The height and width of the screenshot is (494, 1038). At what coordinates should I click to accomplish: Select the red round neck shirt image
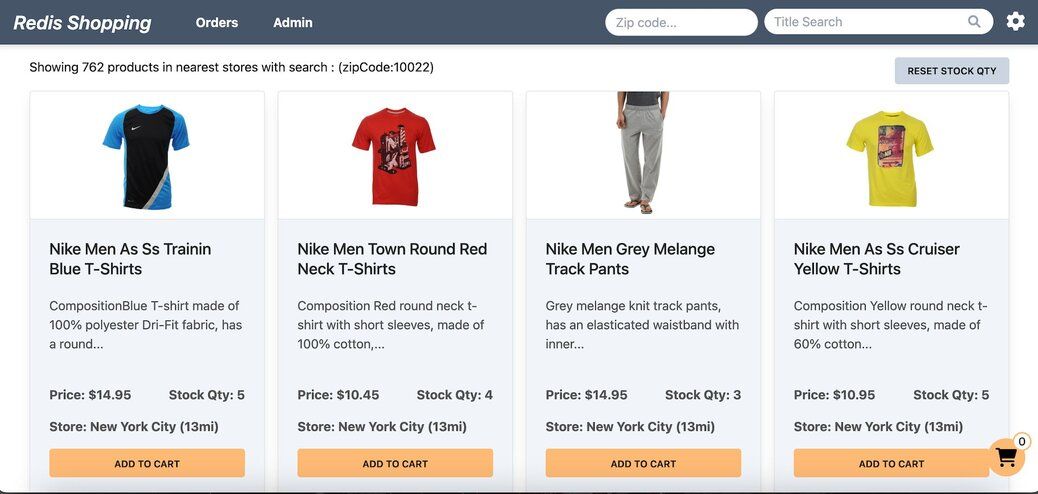(394, 155)
